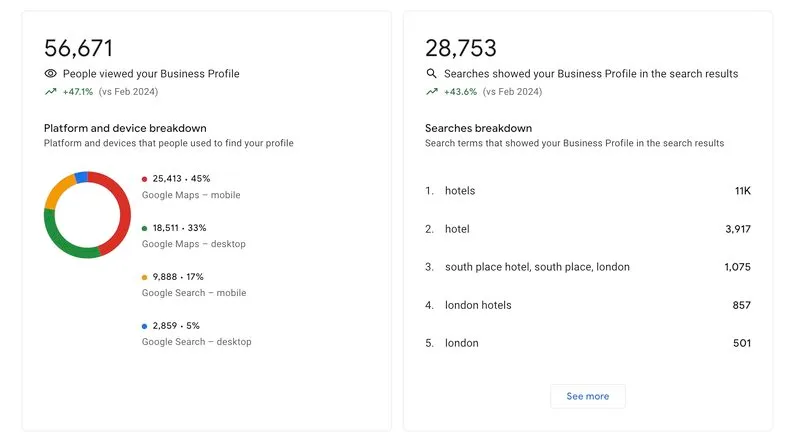Click the 28,753 searches total number
The image size is (800, 439).
point(461,48)
